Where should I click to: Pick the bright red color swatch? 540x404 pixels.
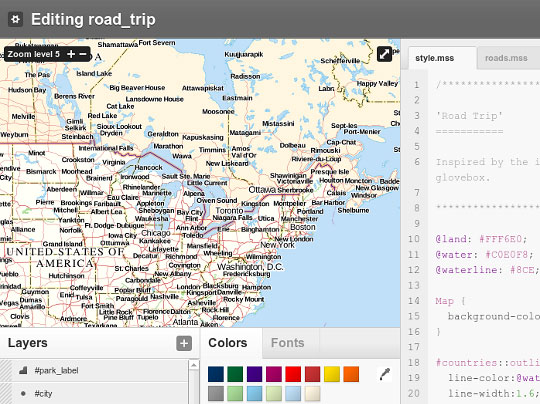click(293, 374)
